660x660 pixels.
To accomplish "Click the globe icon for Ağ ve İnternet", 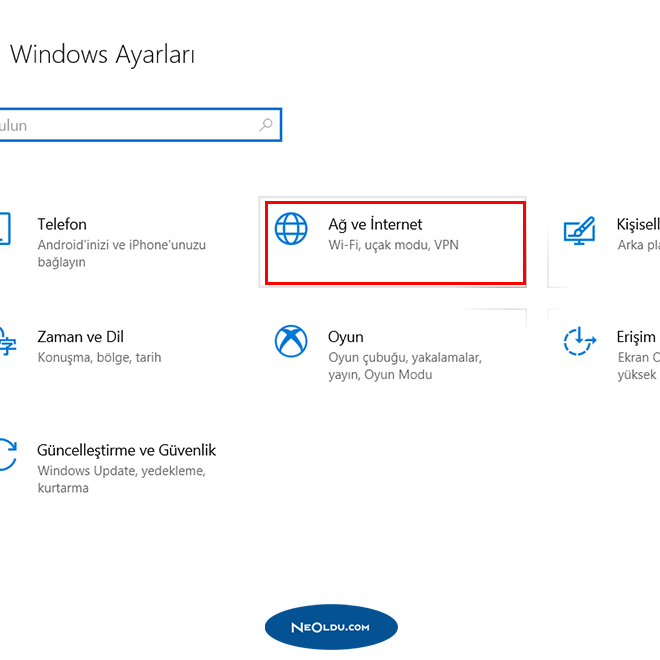I will [292, 229].
